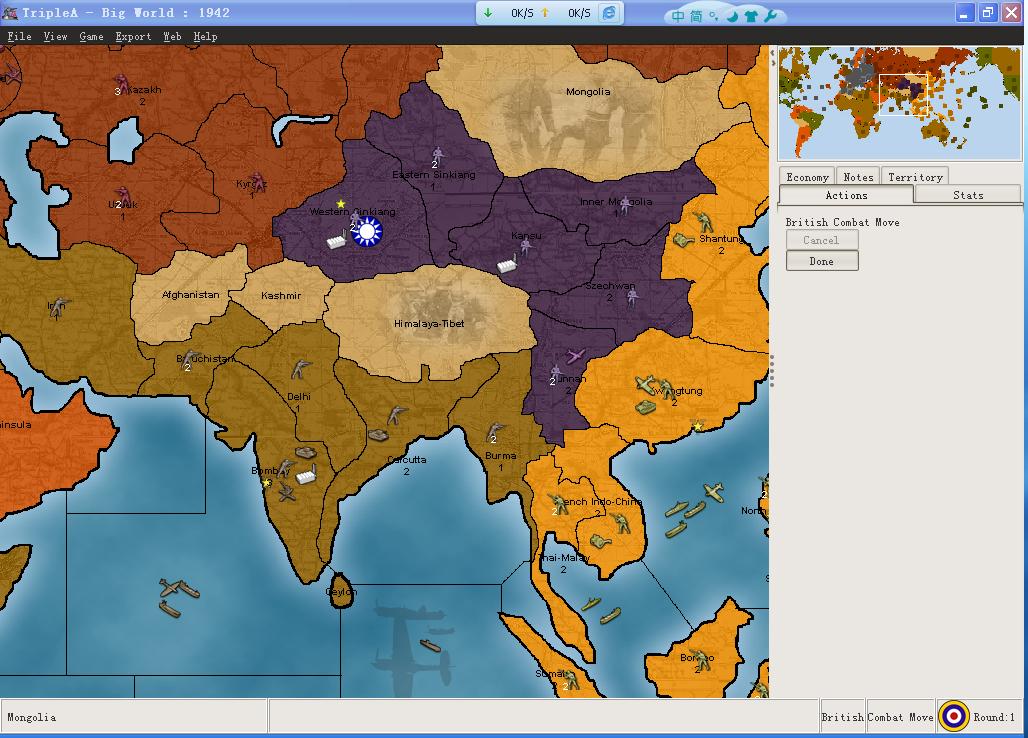1028x738 pixels.
Task: Switch to the Territory tab
Action: [915, 177]
